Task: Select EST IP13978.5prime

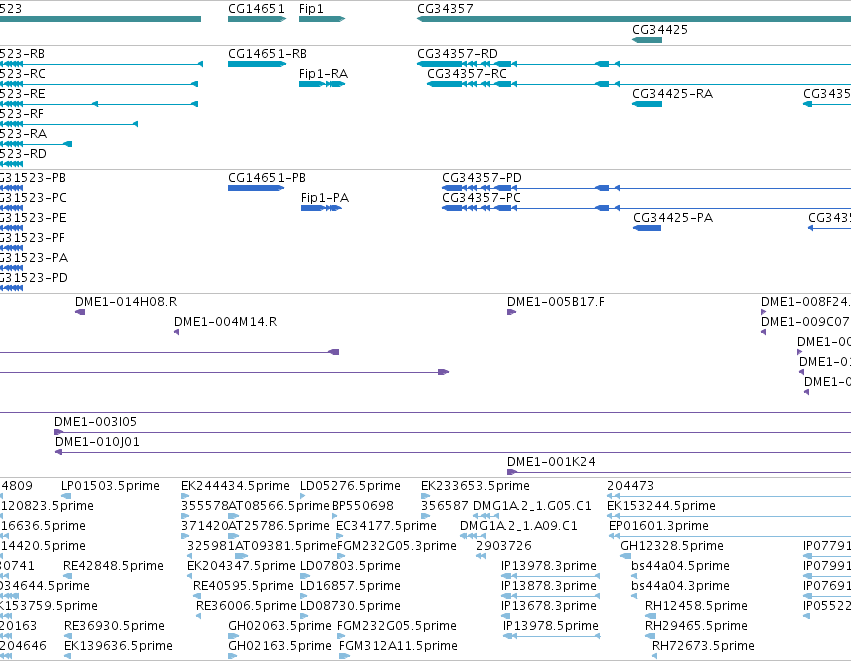Action: coord(550,627)
